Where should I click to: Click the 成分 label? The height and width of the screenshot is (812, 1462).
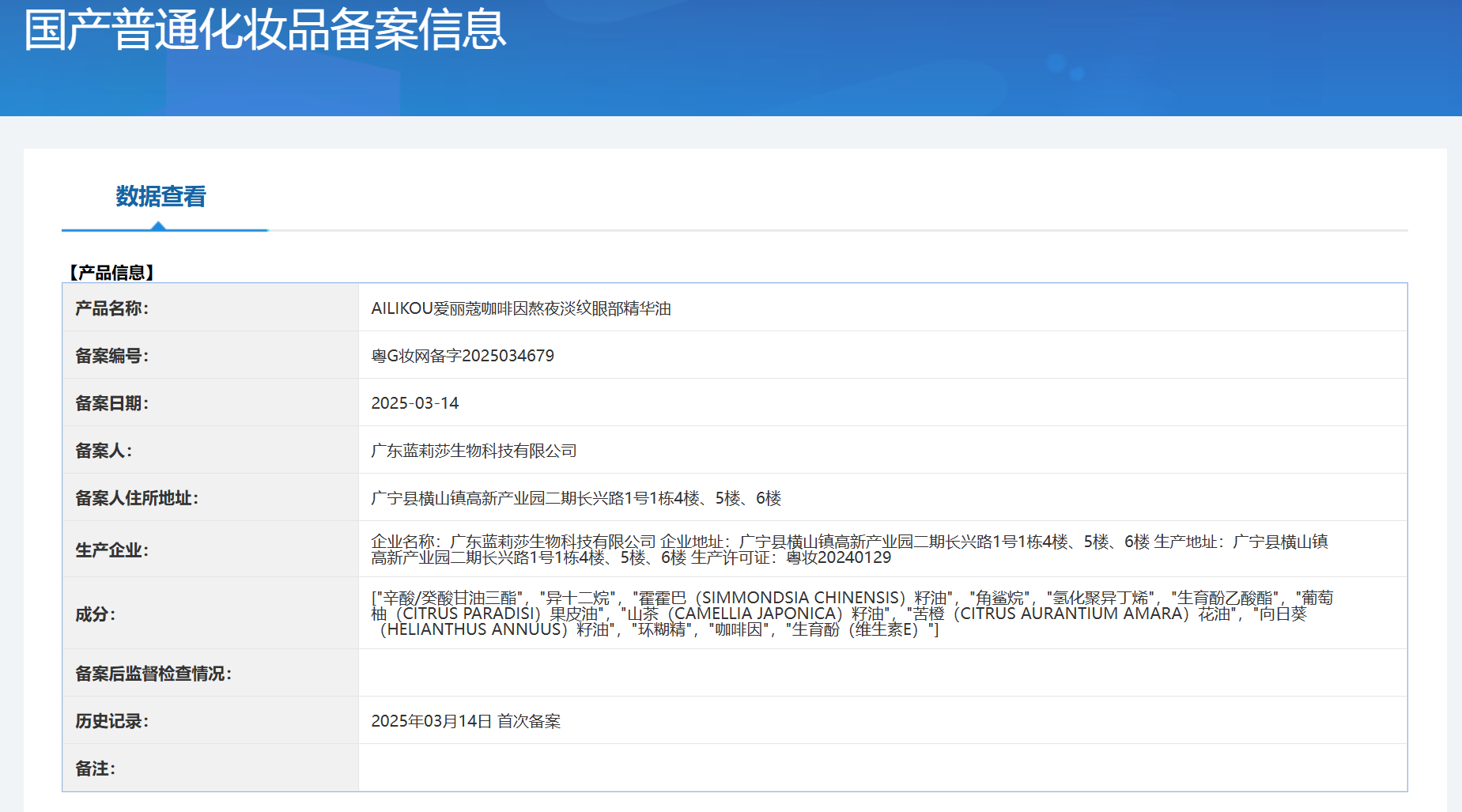95,614
